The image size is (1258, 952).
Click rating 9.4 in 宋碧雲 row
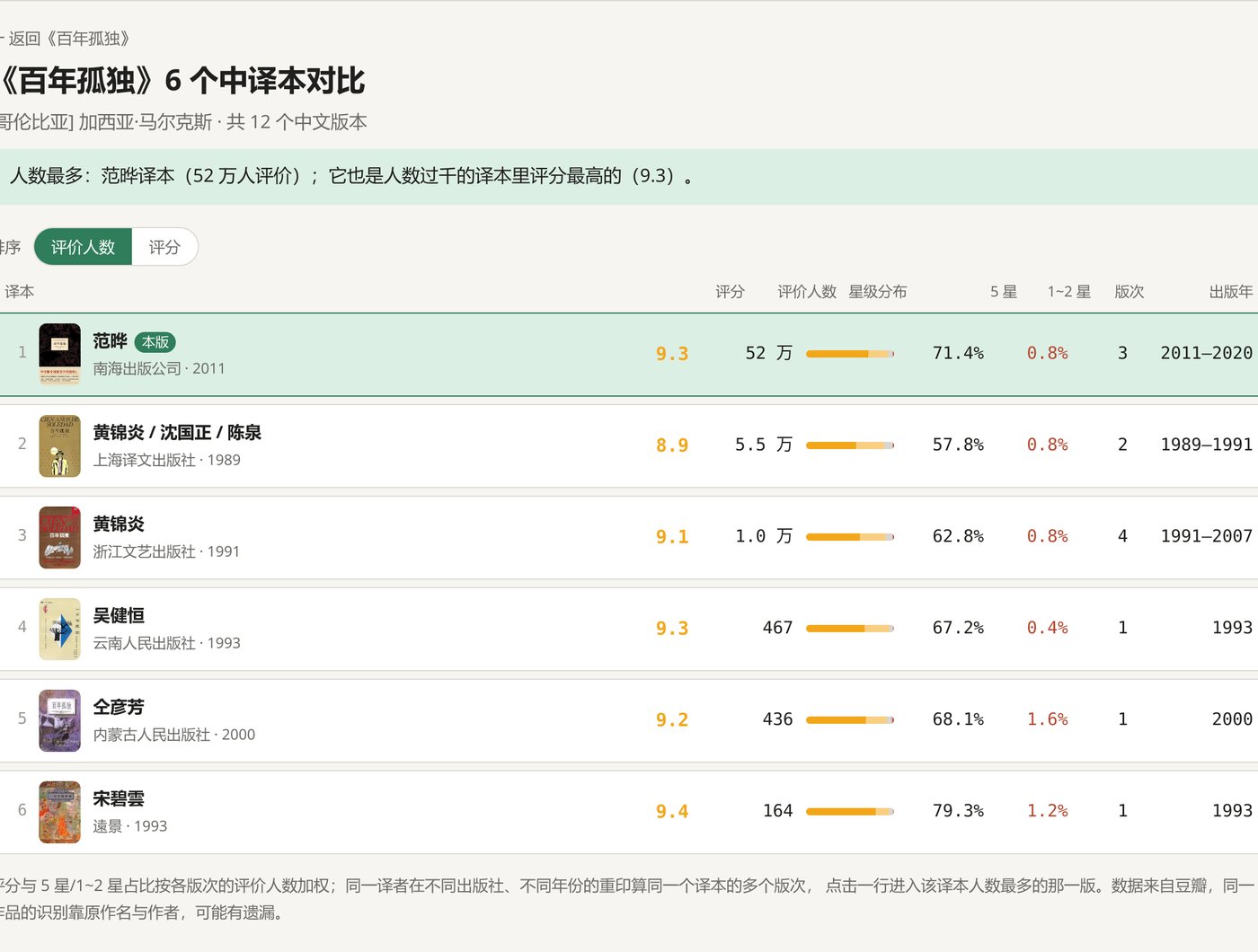pos(672,812)
